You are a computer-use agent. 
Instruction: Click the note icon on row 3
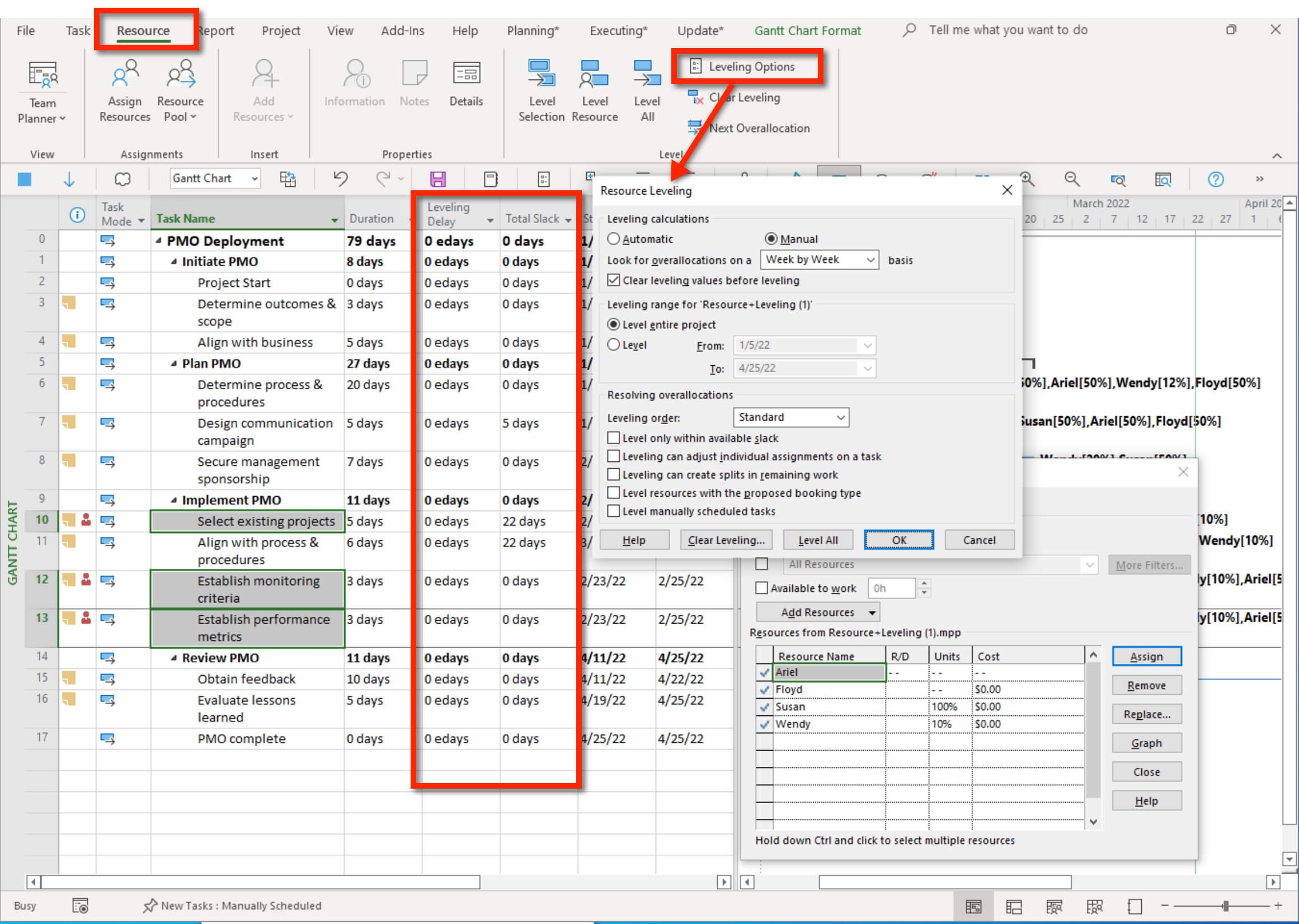point(69,302)
